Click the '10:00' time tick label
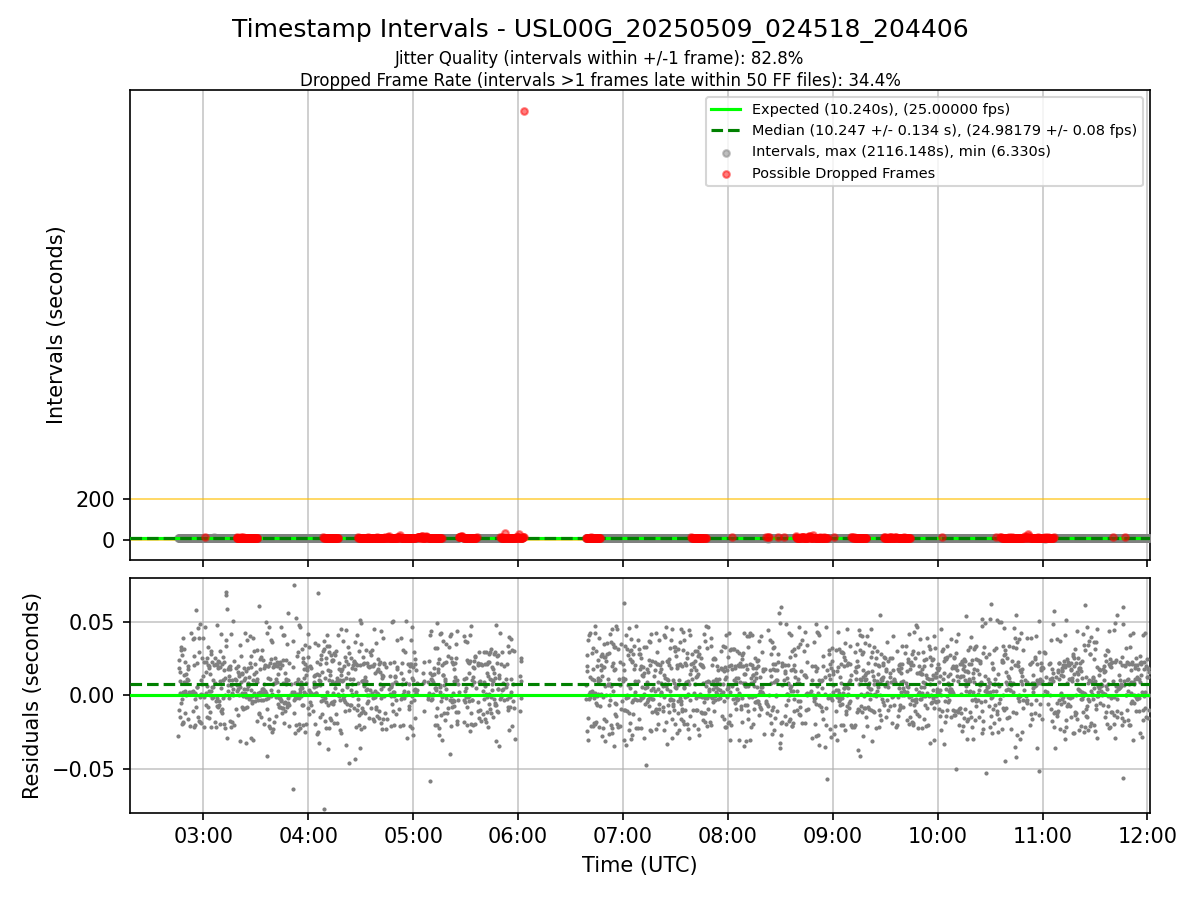 click(938, 835)
